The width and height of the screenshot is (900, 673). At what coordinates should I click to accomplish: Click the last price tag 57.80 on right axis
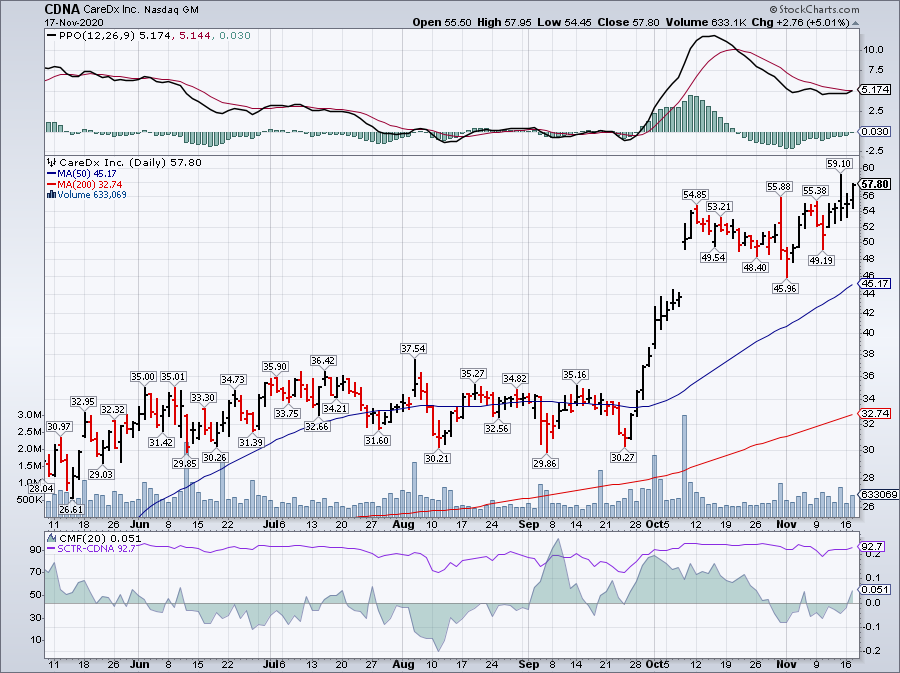(x=875, y=184)
